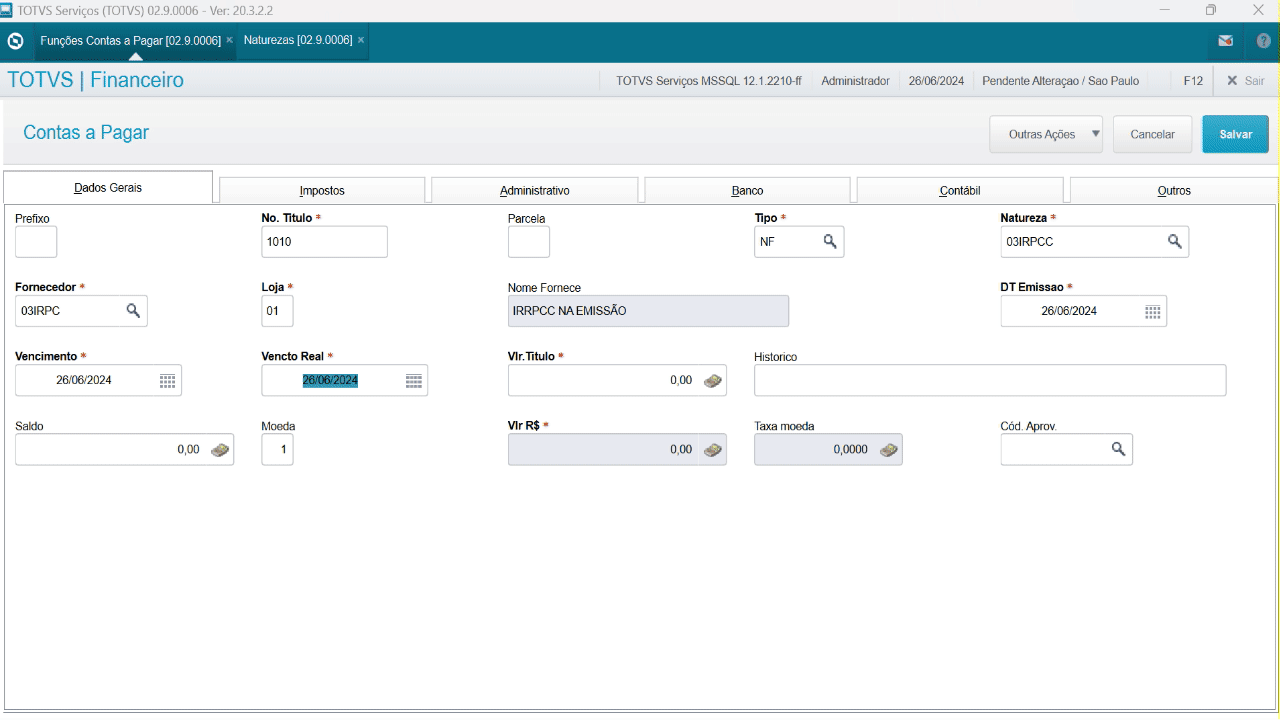
Task: Open calendar picker for DT Emissao
Action: (1153, 311)
